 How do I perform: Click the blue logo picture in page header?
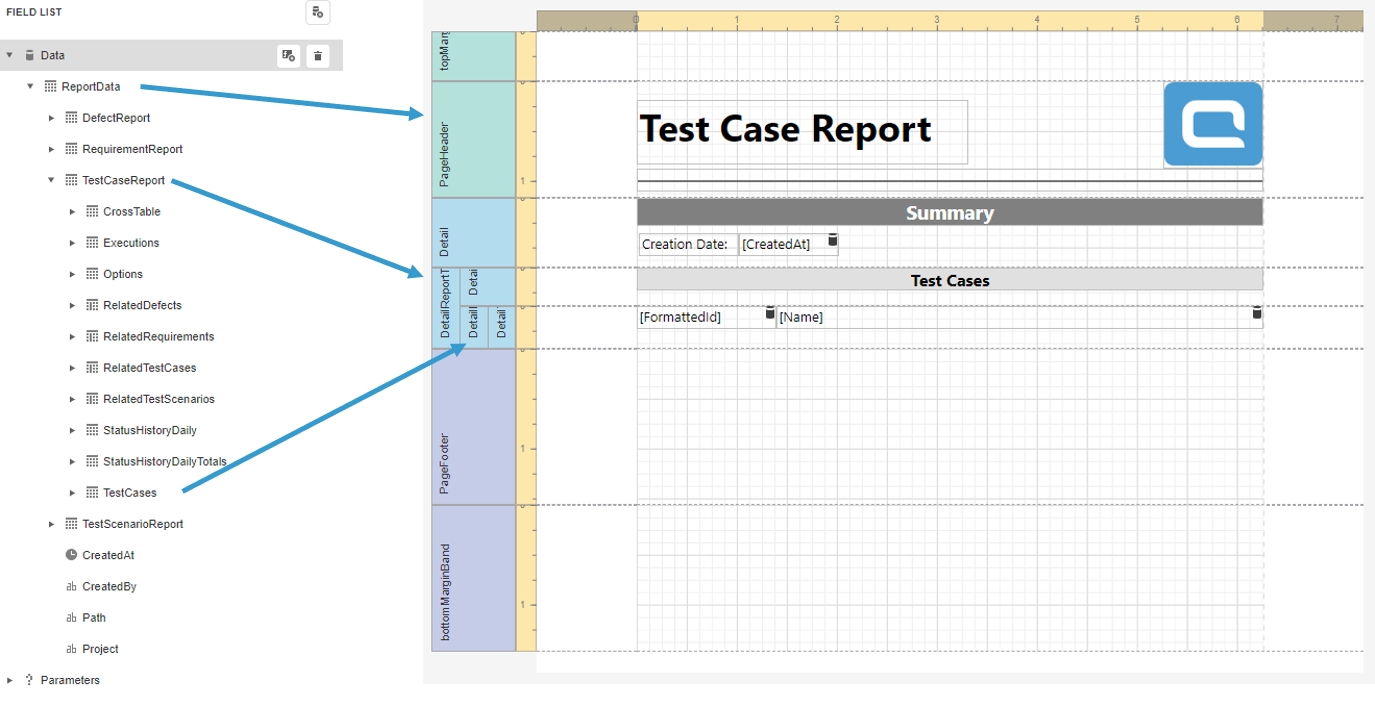[1212, 124]
